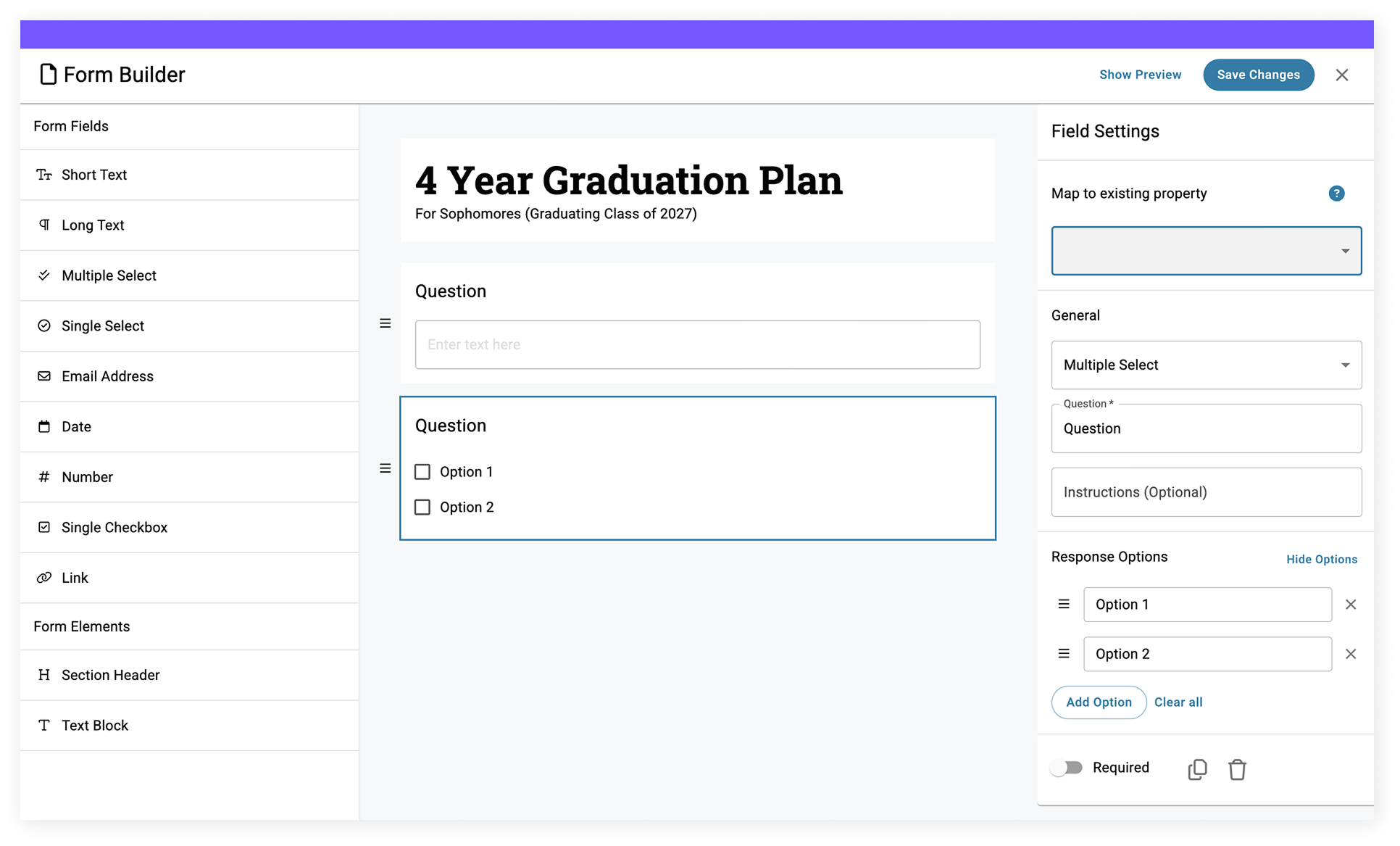
Task: Check Option 1 on the canvas question
Action: click(x=422, y=471)
